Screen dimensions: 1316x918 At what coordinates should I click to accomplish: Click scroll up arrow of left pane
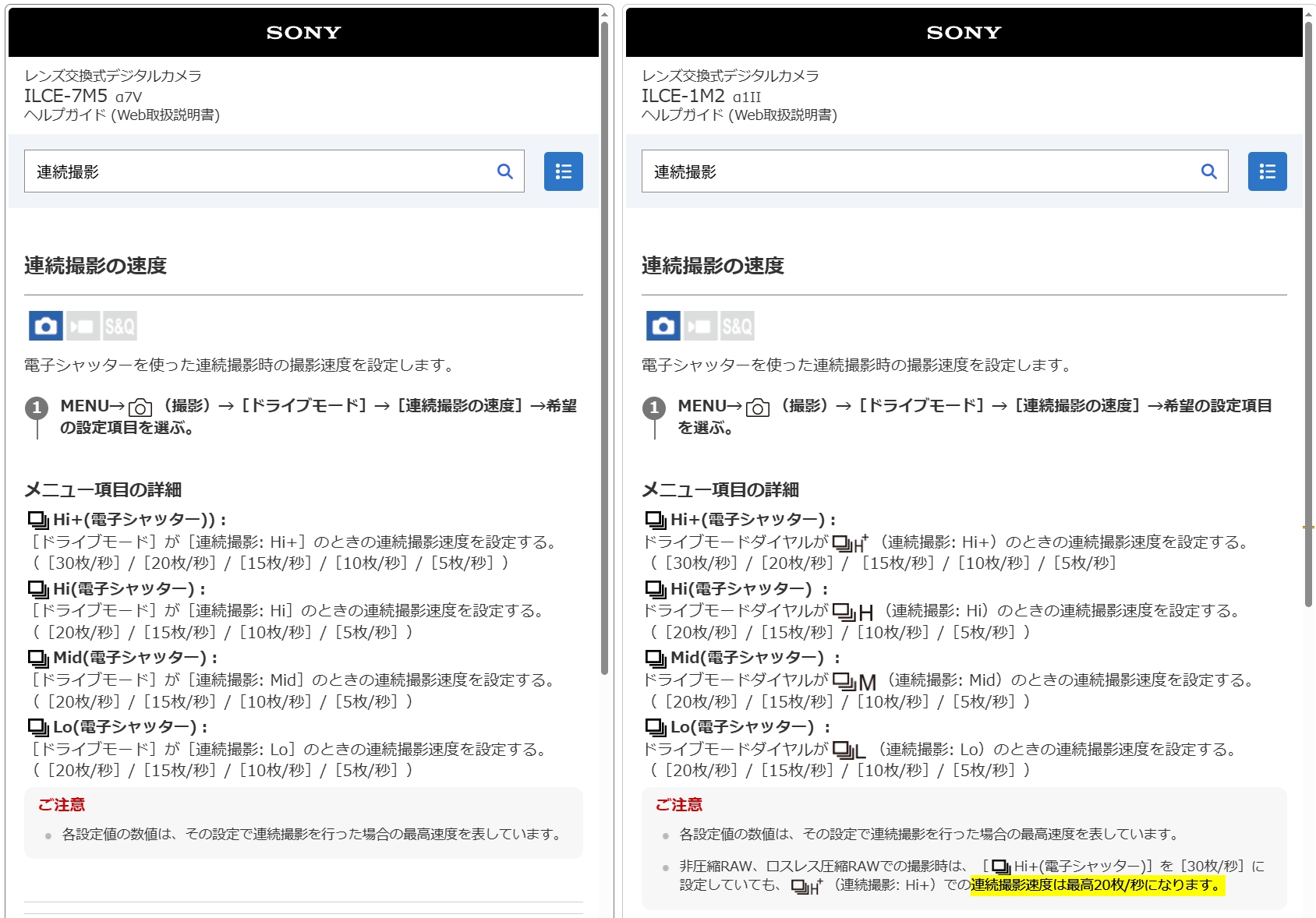(604, 14)
